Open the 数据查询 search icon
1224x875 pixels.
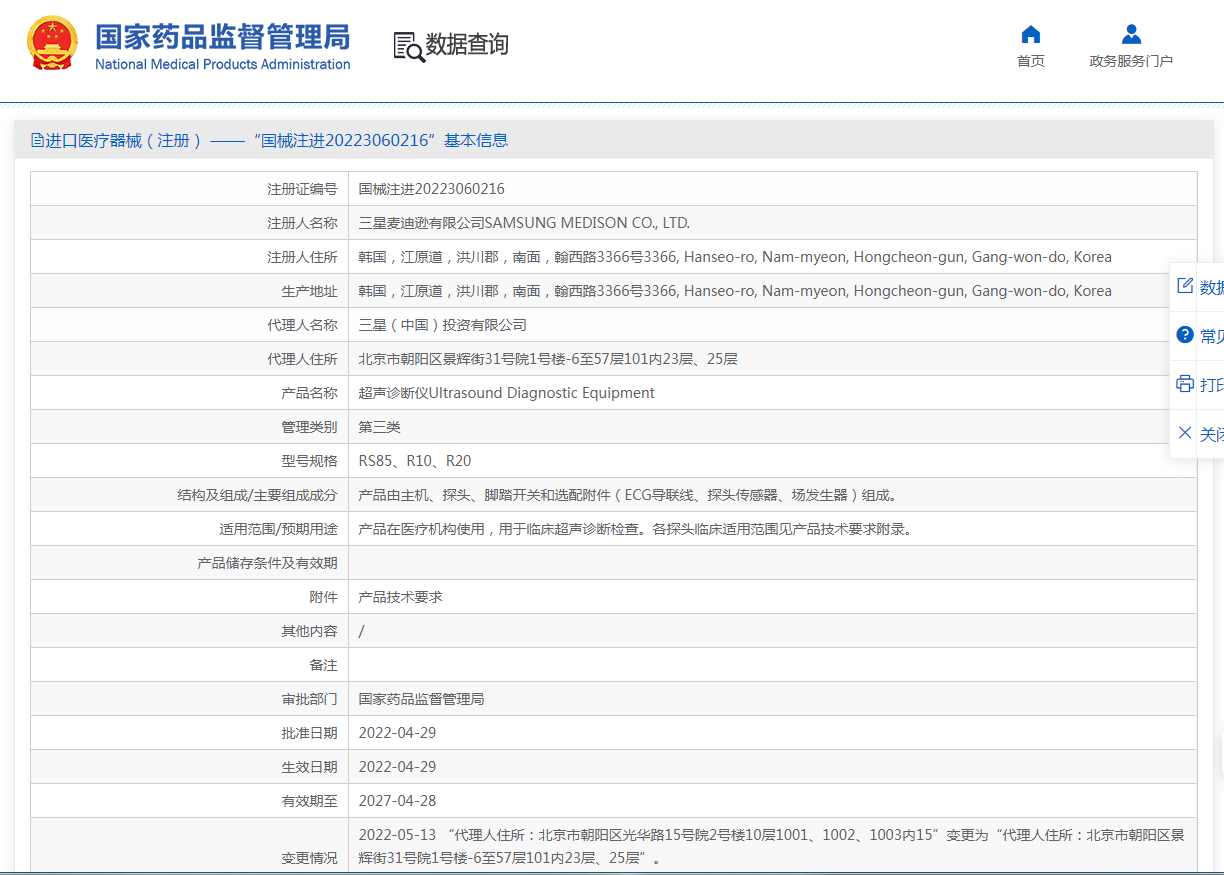click(x=408, y=46)
